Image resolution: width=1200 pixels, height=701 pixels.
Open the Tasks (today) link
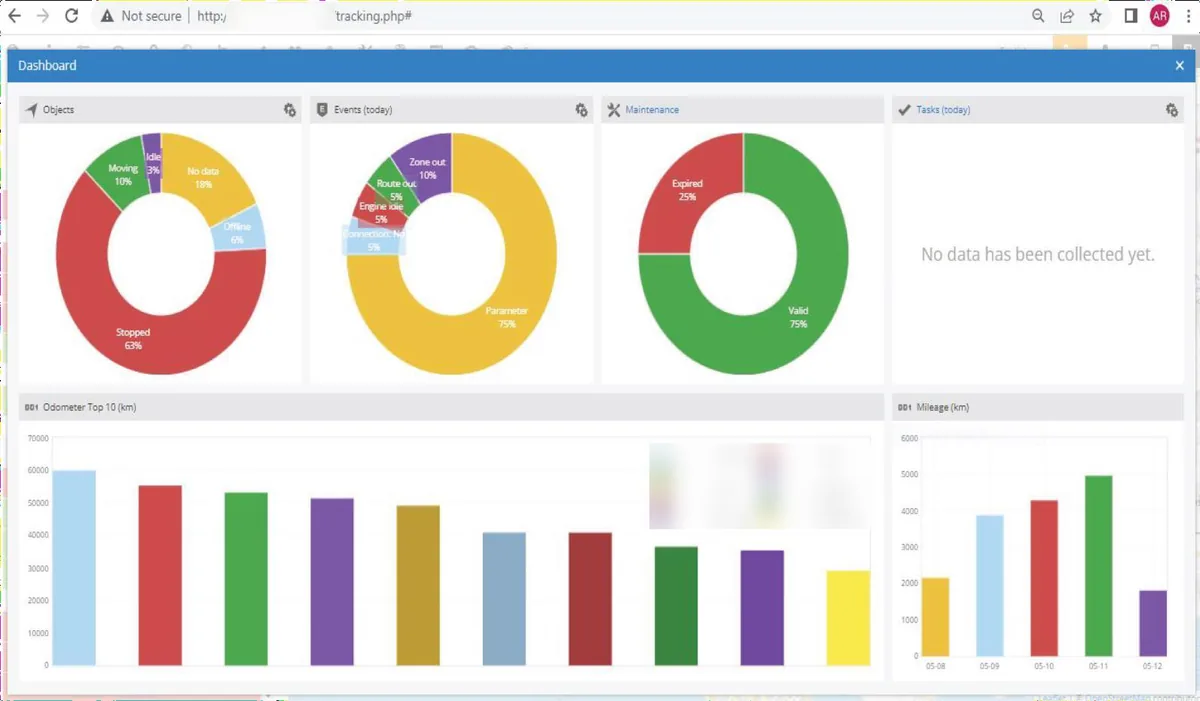[x=943, y=110]
